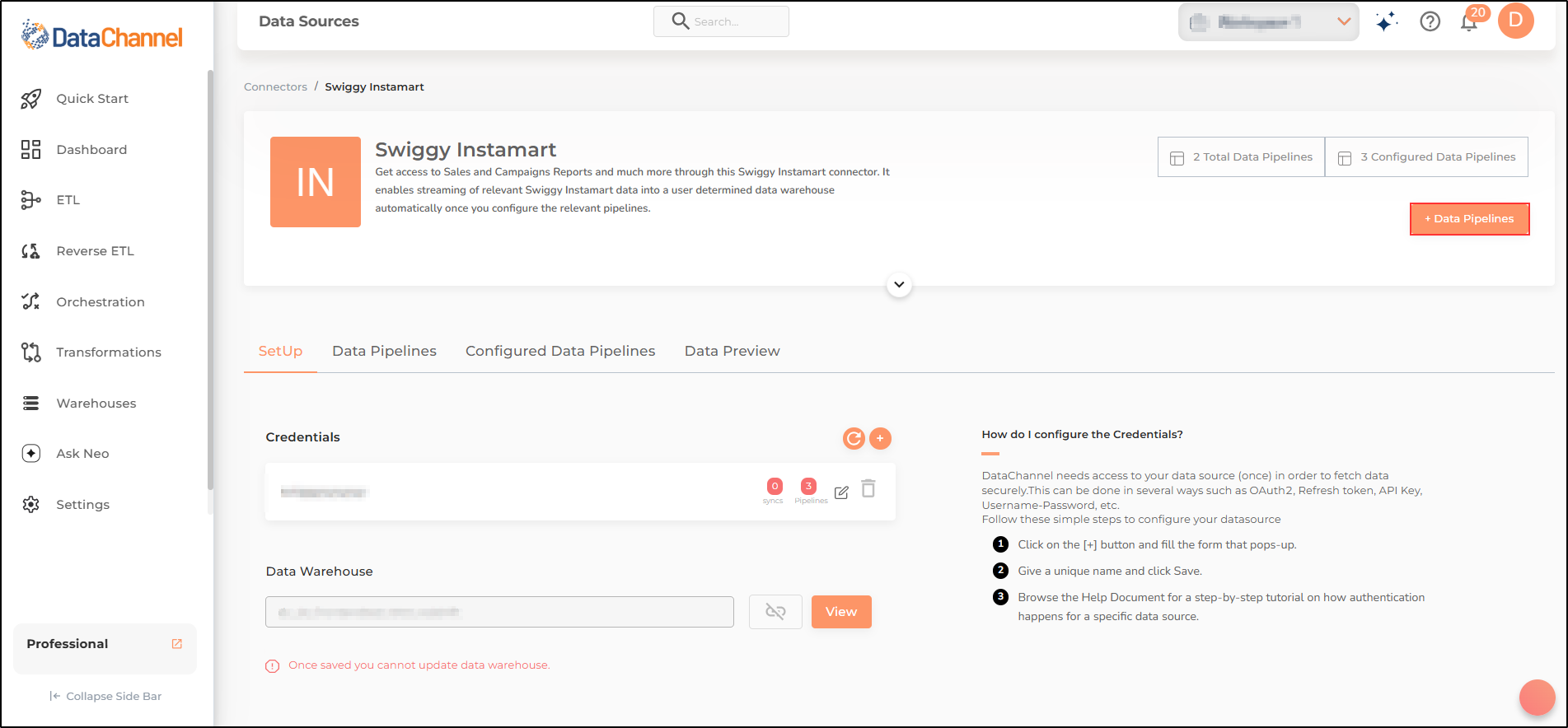Open the Professional plan external link icon
Viewport: 1568px width, 728px height.
click(176, 644)
